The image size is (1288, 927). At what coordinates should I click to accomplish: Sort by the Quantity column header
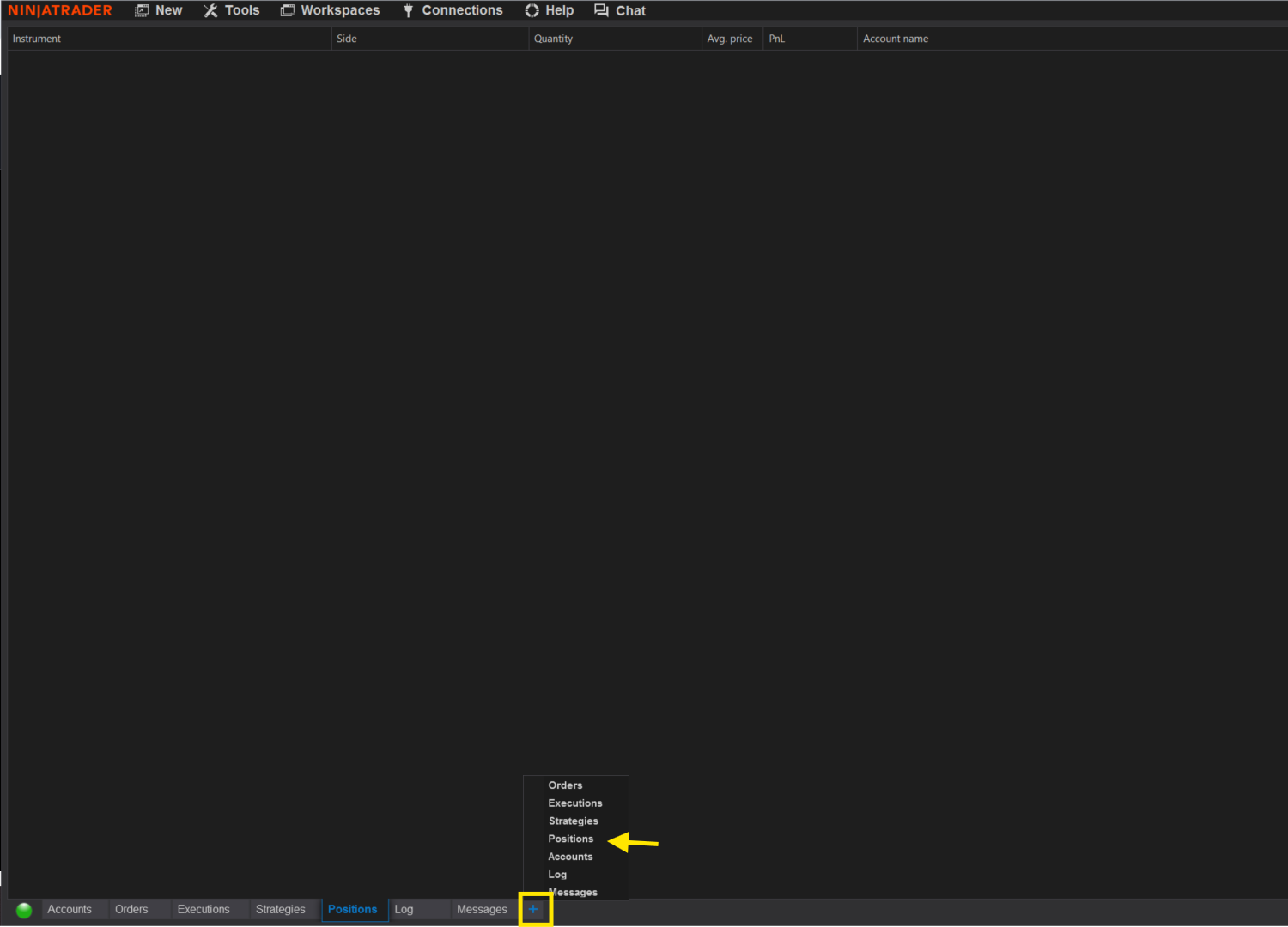click(615, 39)
